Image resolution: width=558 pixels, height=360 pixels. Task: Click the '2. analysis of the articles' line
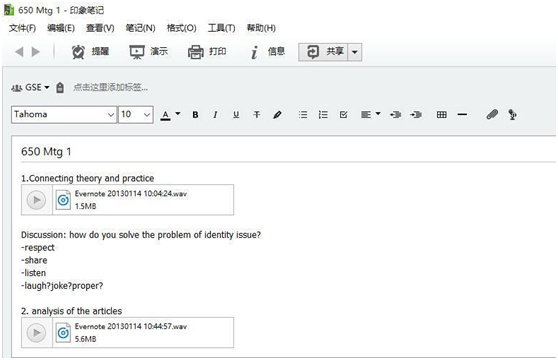71,311
